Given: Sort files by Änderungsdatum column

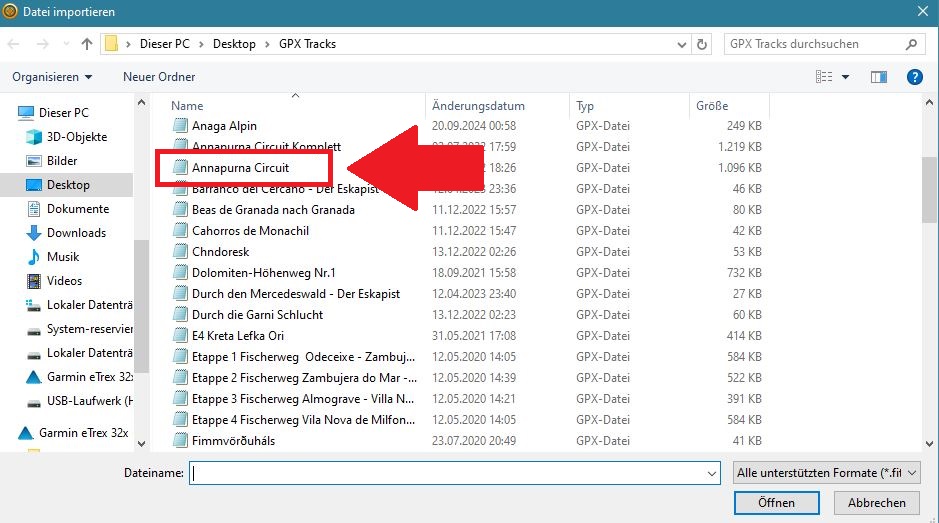Looking at the screenshot, I should [x=478, y=105].
